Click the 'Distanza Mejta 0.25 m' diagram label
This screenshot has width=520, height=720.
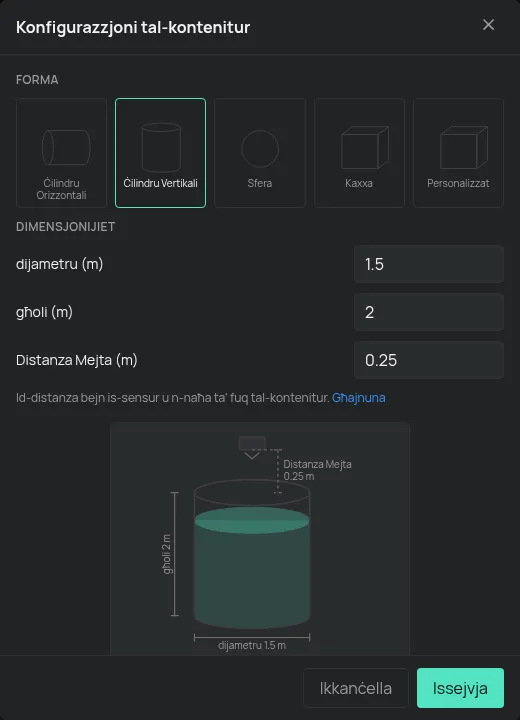click(317, 470)
